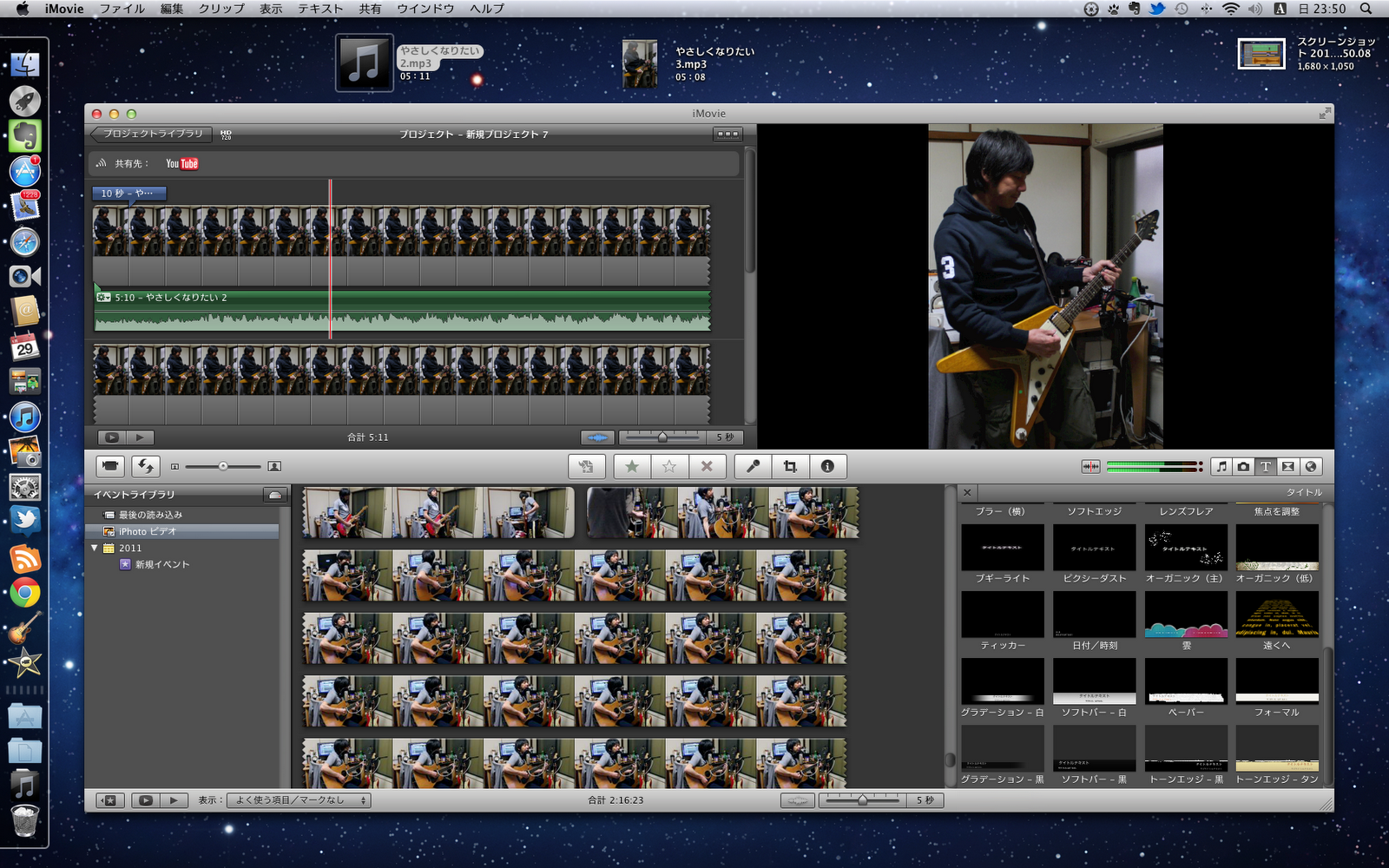Open the voiceover microphone tool
This screenshot has height=868, width=1389.
(x=753, y=466)
